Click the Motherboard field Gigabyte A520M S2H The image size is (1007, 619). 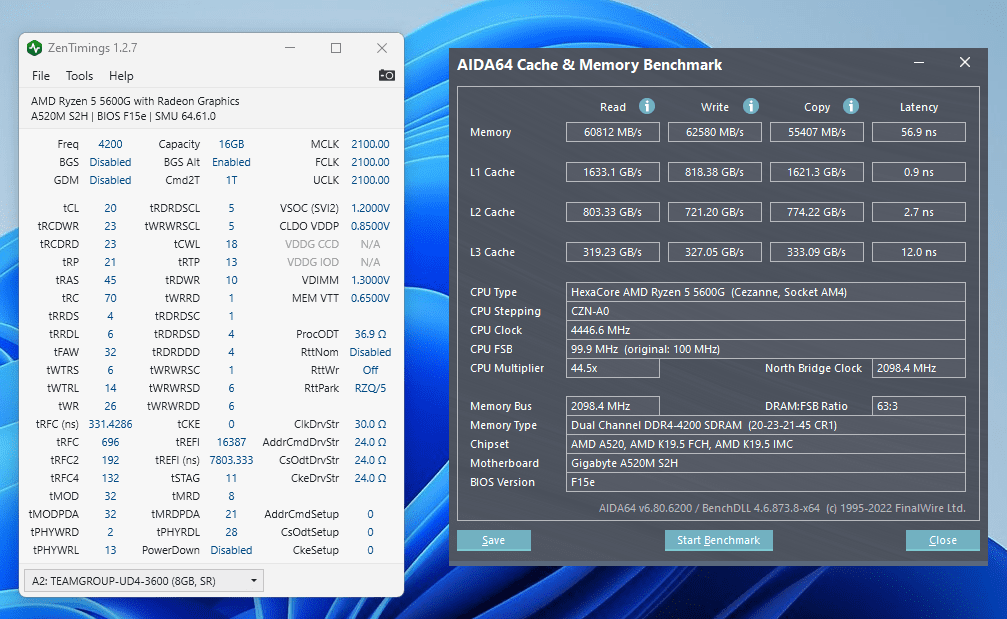766,463
